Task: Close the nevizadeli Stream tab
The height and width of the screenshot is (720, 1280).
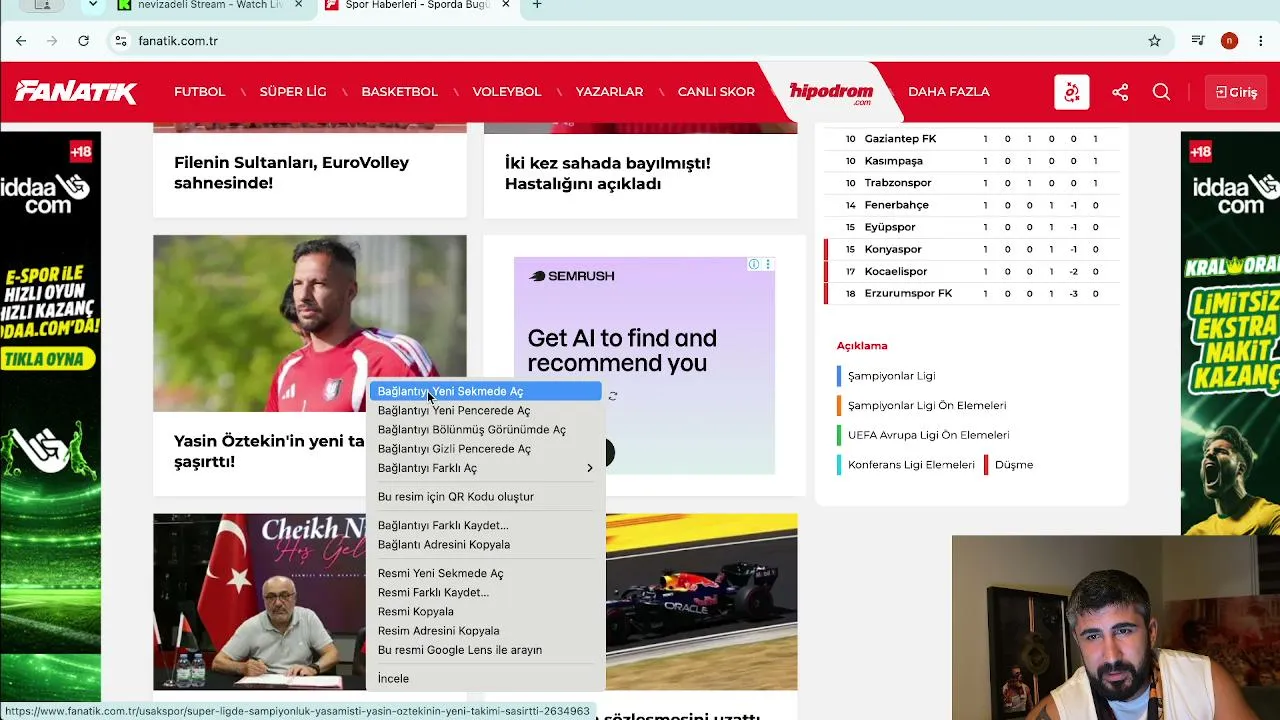Action: (x=299, y=5)
